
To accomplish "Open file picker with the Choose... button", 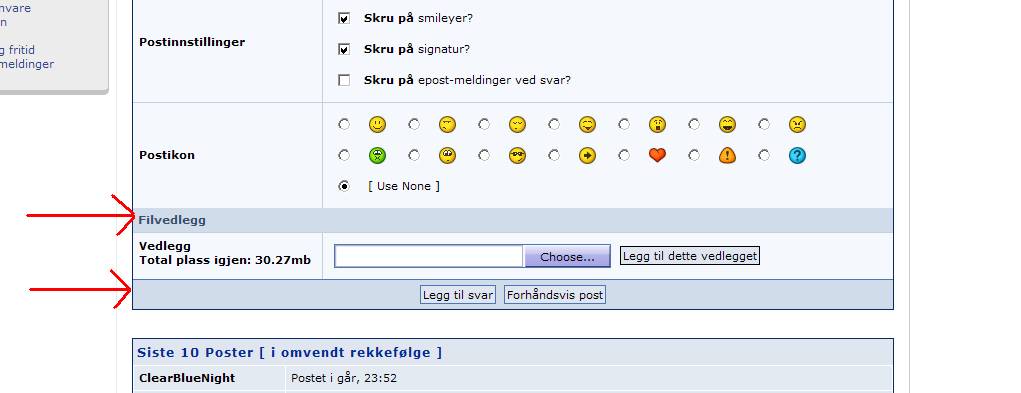I will pos(567,256).
